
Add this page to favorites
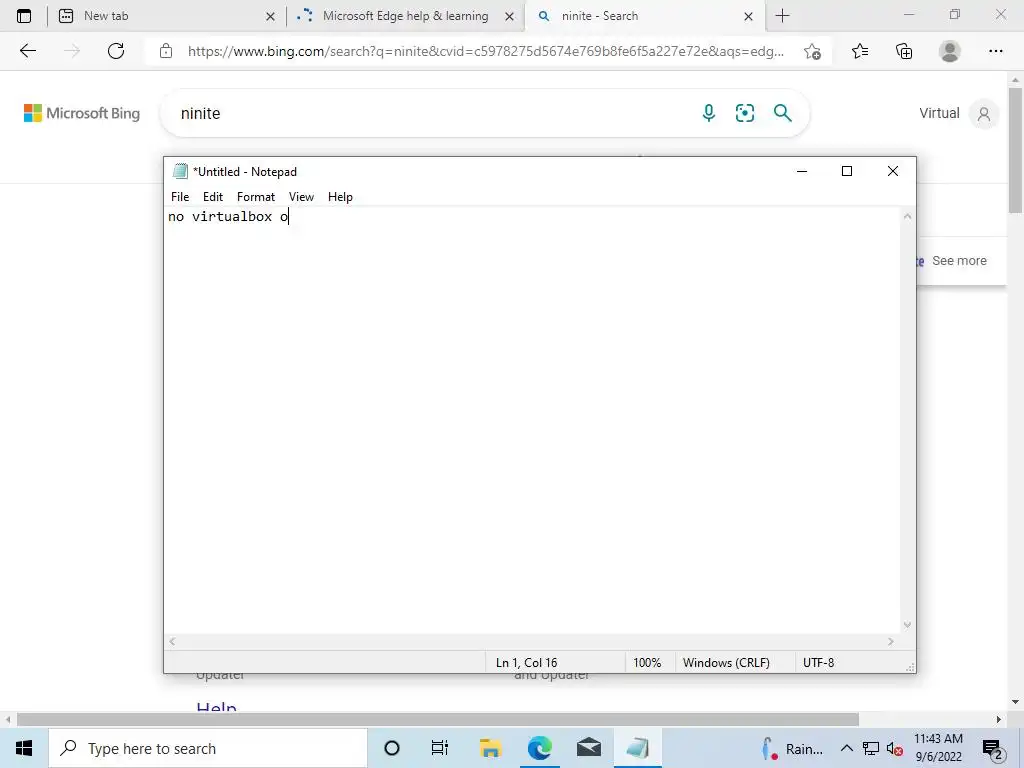(x=812, y=51)
